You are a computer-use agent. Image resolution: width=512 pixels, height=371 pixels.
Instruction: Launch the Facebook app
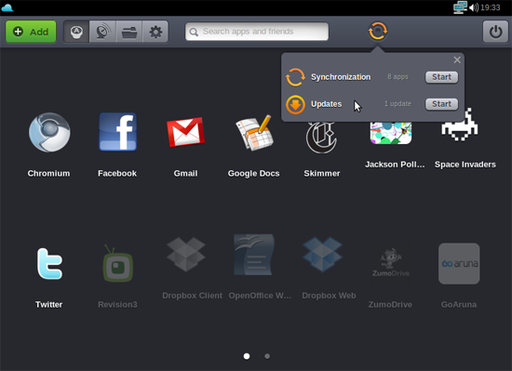point(118,132)
